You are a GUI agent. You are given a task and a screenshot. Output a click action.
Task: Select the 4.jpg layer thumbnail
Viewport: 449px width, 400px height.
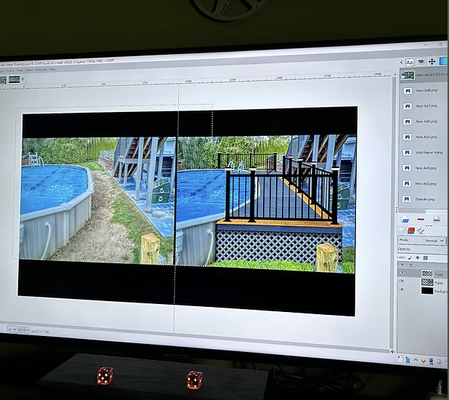[x=427, y=282]
